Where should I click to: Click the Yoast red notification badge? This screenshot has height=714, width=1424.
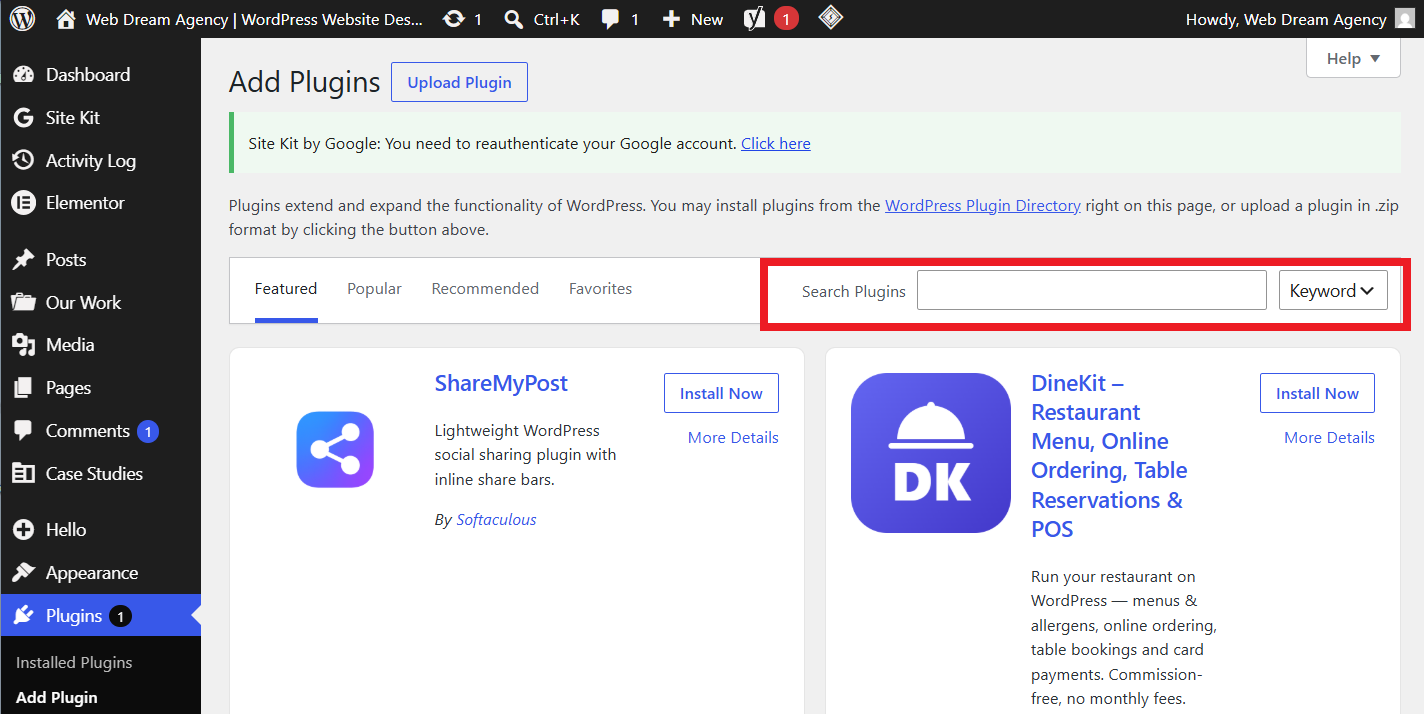786,19
